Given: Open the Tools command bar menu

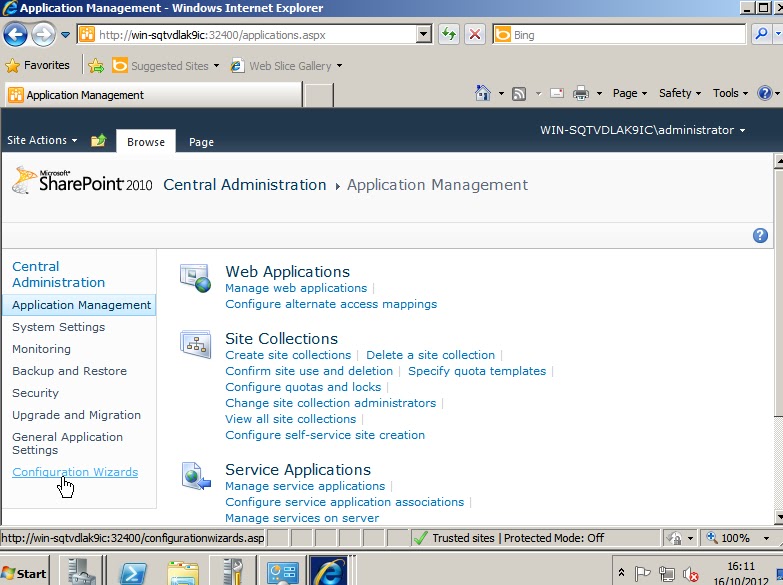Looking at the screenshot, I should (x=730, y=93).
